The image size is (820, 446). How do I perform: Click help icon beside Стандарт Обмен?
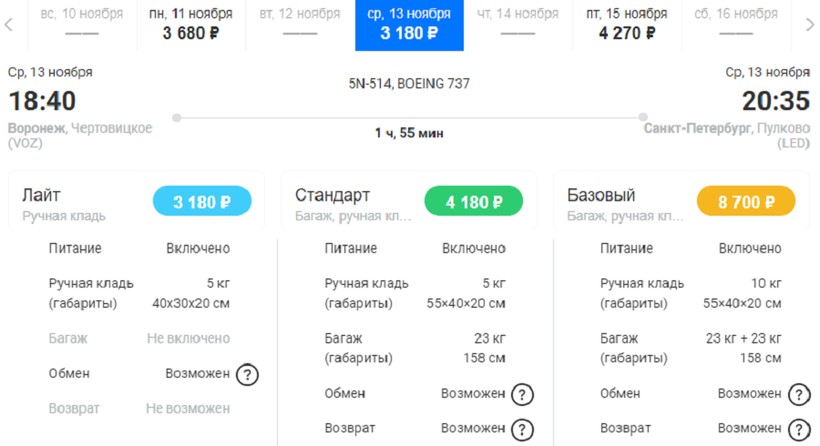(x=522, y=394)
